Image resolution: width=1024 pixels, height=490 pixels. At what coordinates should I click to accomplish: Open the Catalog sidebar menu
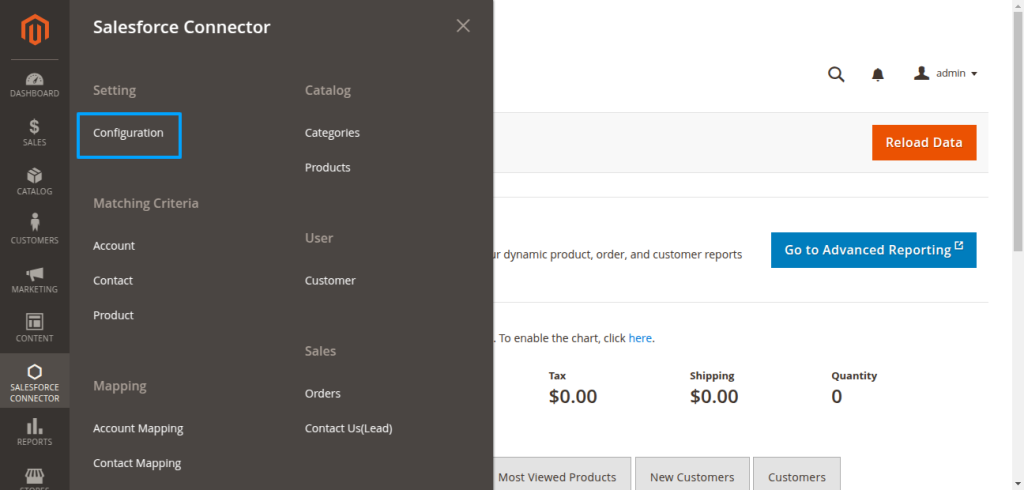coord(35,182)
